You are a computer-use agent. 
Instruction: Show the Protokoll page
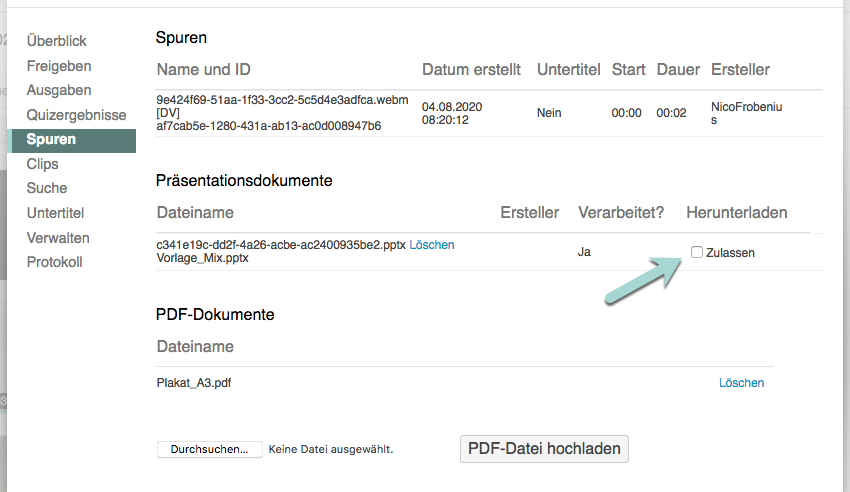(55, 262)
